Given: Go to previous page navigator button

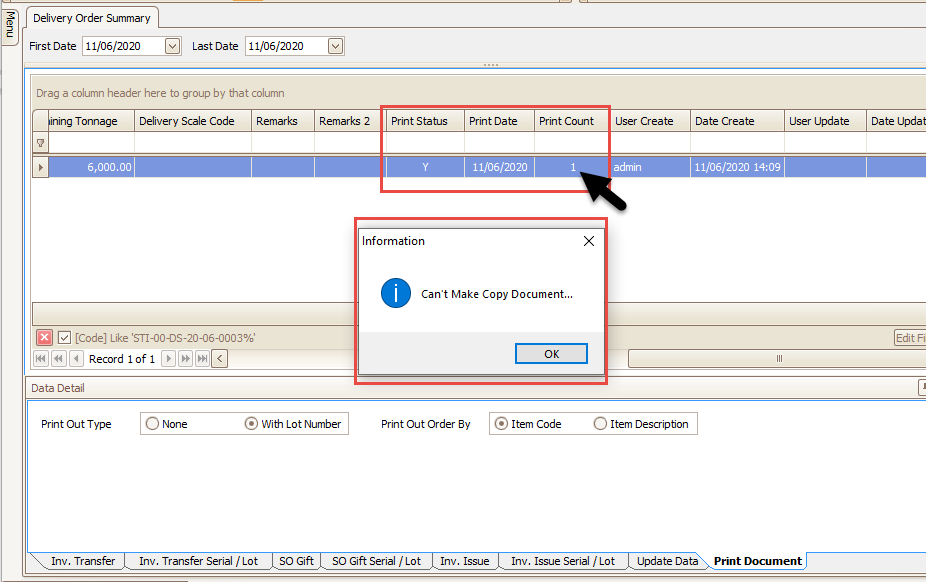Looking at the screenshot, I should pyautogui.click(x=58, y=358).
